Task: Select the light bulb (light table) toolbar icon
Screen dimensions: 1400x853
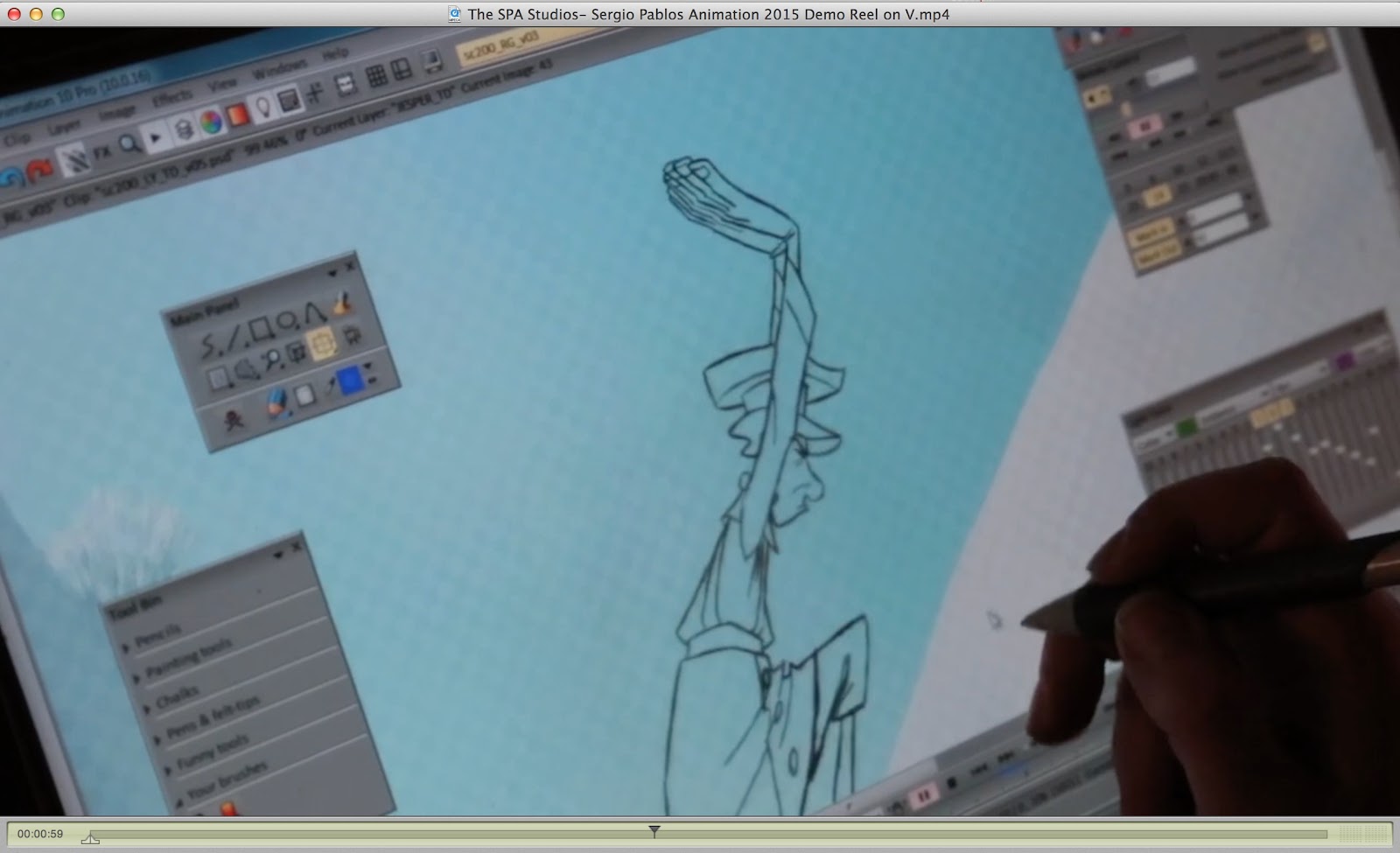Action: pos(262,106)
